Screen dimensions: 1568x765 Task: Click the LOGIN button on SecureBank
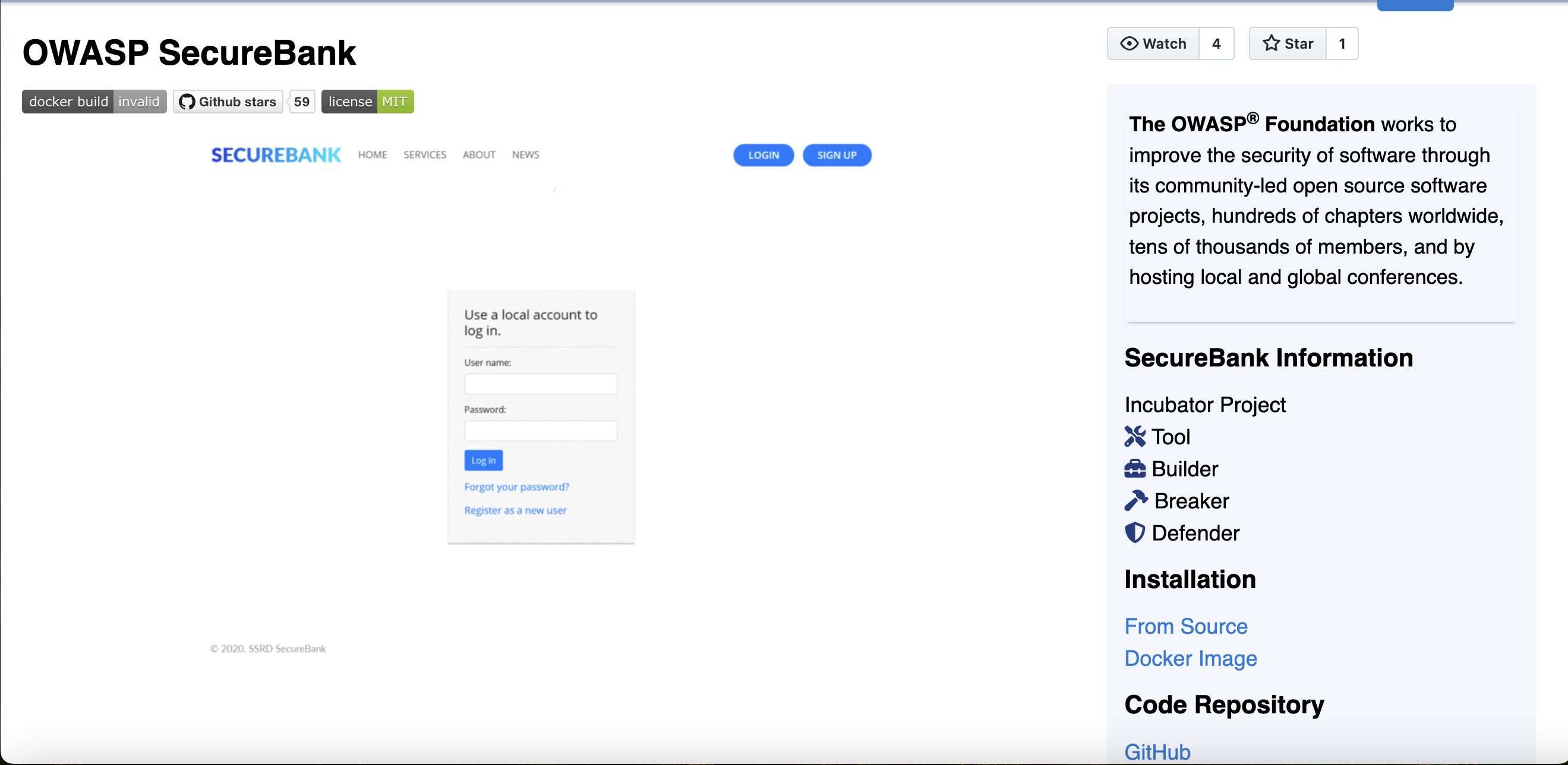pos(764,155)
